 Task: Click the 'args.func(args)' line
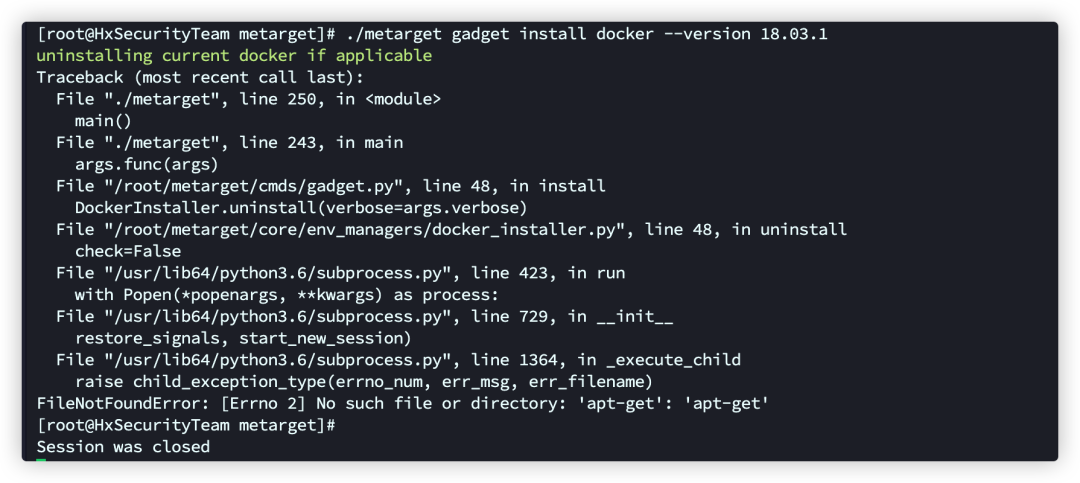(146, 164)
